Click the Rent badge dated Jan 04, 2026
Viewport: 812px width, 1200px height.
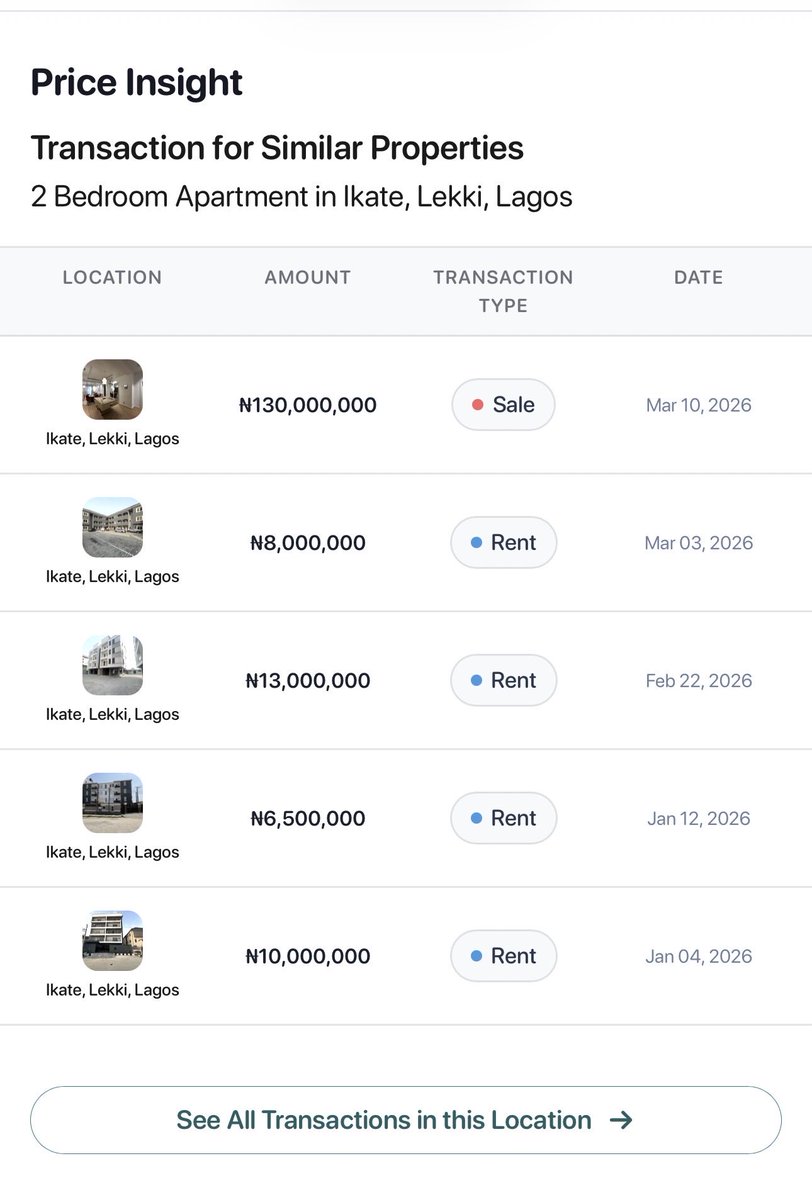click(x=504, y=956)
